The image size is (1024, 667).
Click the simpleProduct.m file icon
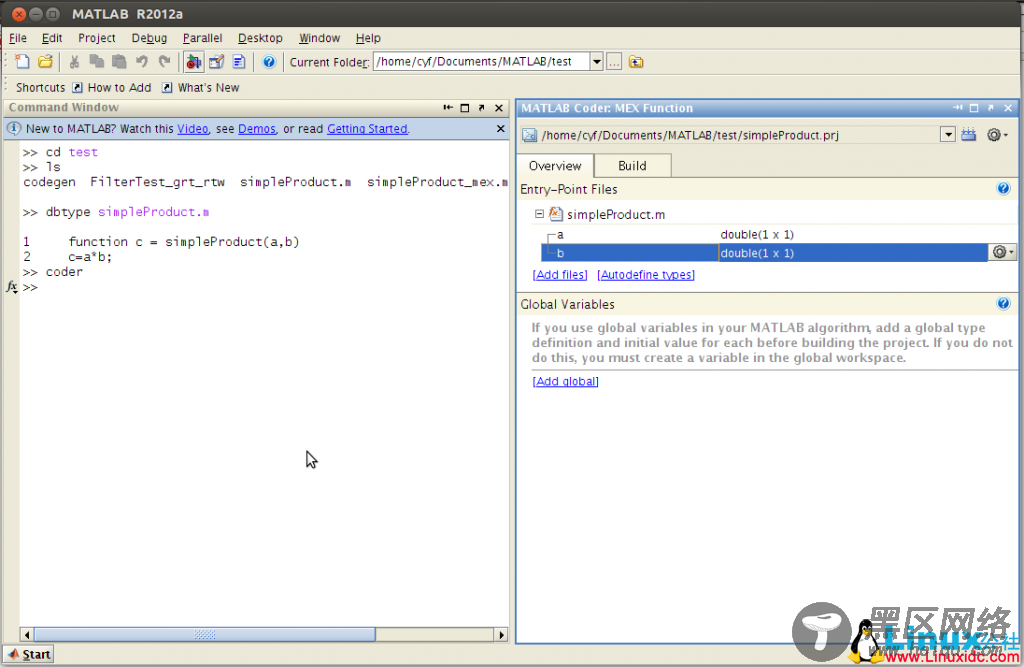[x=556, y=214]
